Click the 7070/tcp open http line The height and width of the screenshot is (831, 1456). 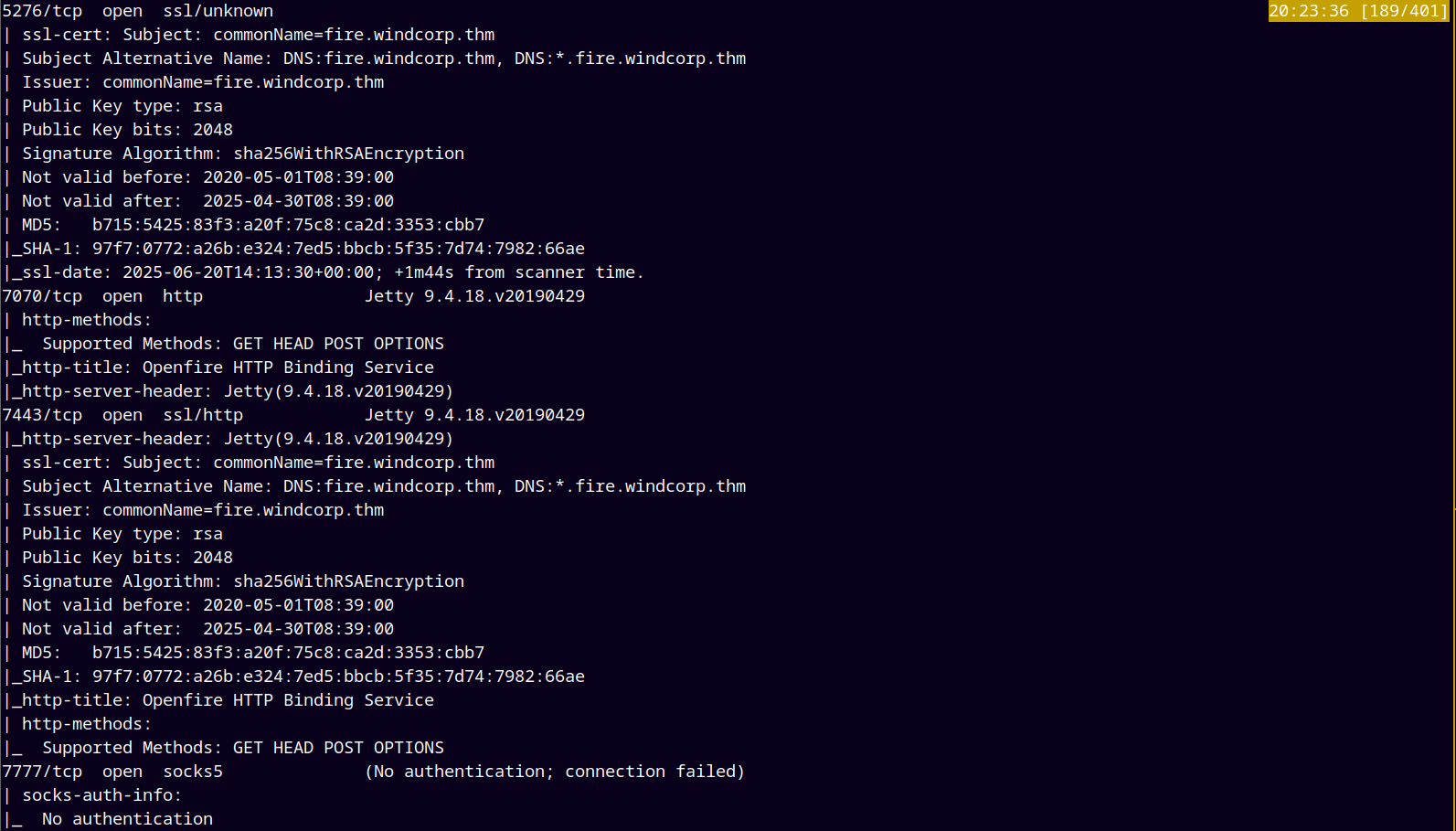[293, 296]
